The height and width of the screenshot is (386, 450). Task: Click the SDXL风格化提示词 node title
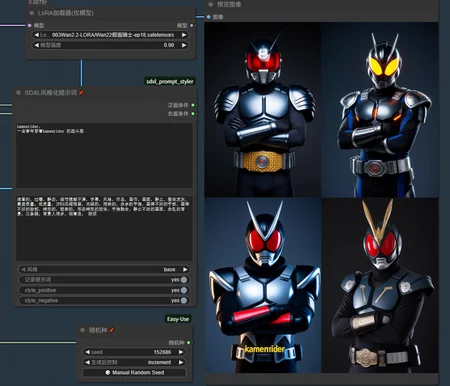tap(51, 93)
